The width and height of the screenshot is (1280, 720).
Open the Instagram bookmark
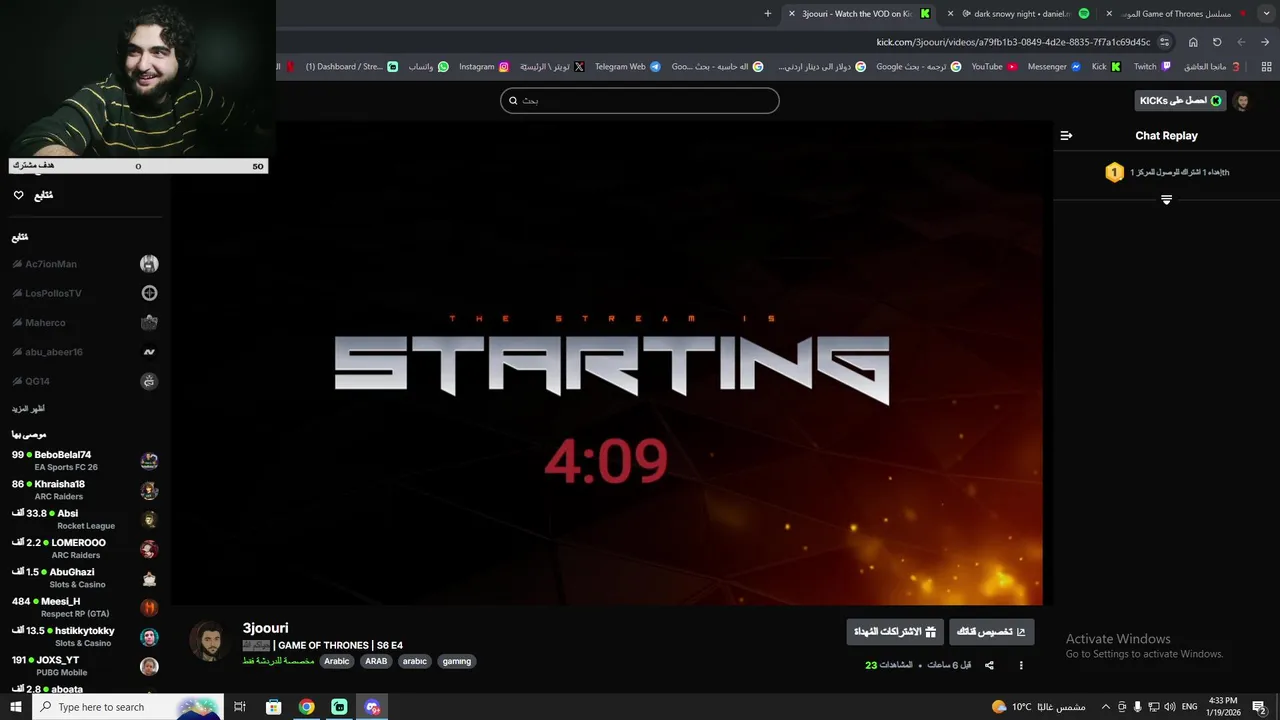pos(484,67)
